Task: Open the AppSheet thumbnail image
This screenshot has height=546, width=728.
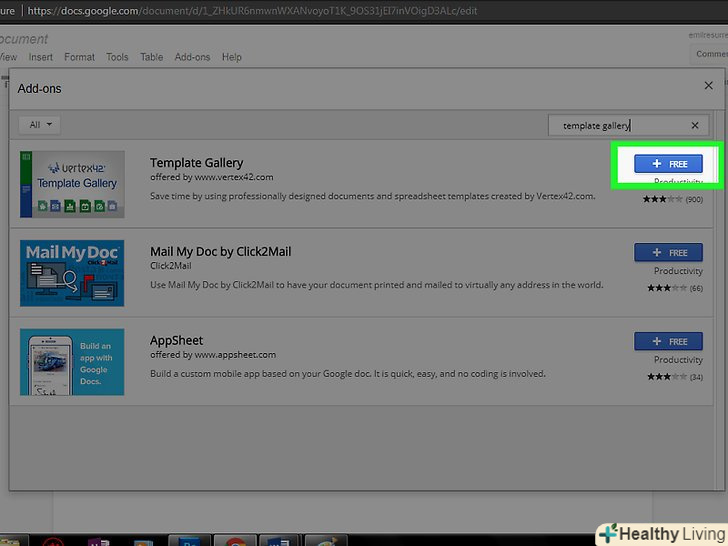Action: pyautogui.click(x=72, y=361)
